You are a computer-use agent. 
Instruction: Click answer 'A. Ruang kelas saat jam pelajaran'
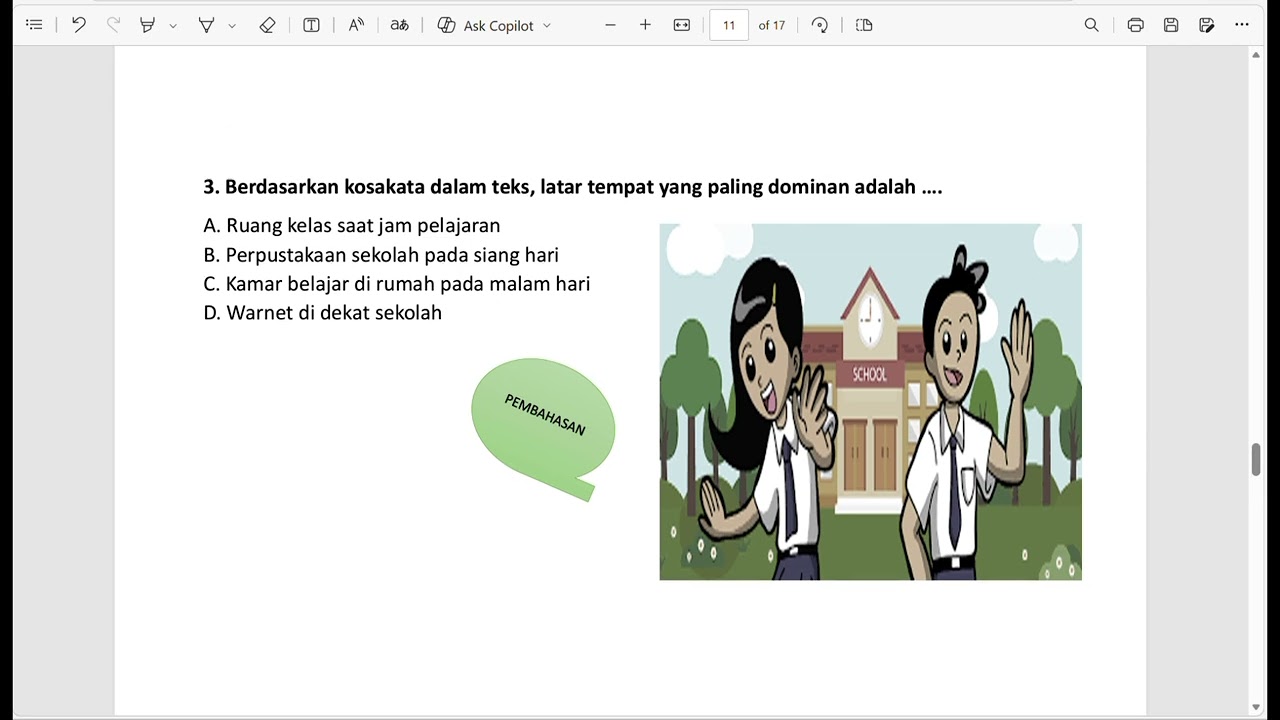pyautogui.click(x=352, y=226)
